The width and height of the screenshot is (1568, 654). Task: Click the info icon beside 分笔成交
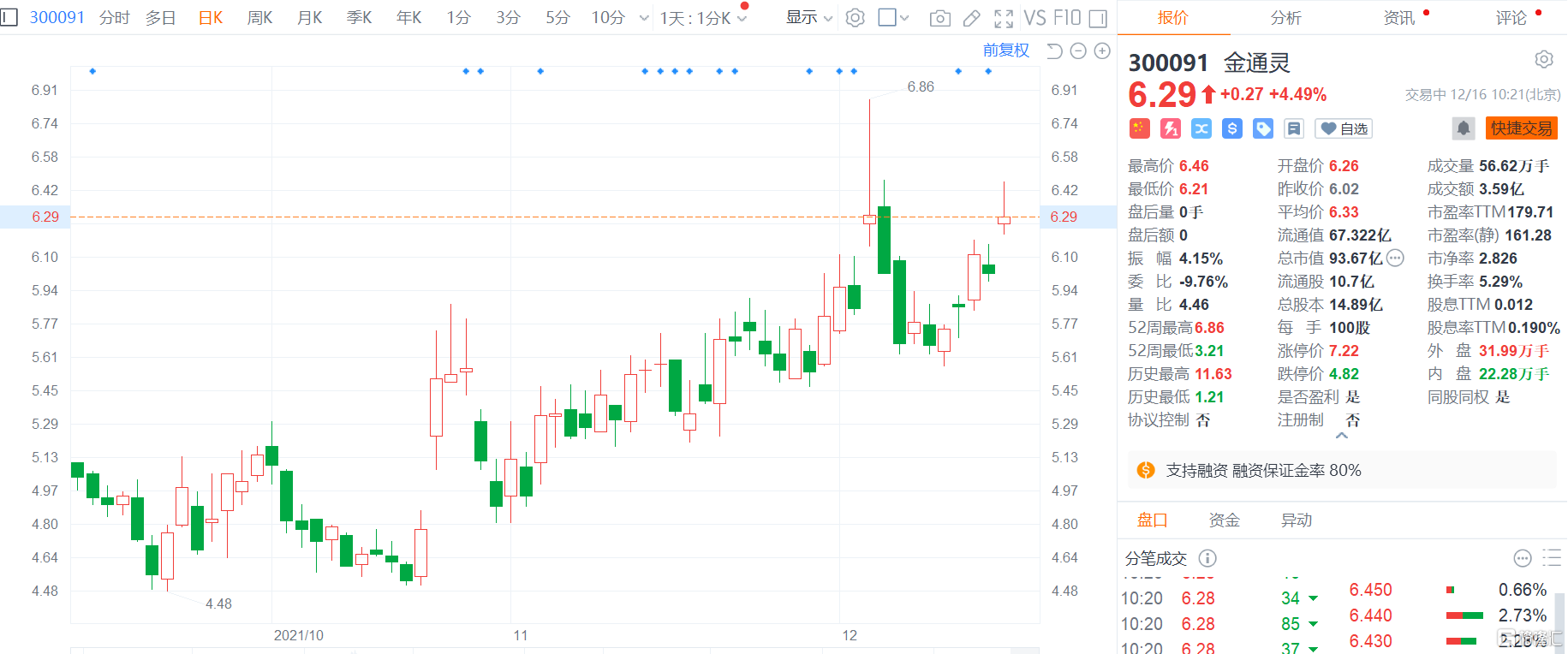(x=1207, y=558)
